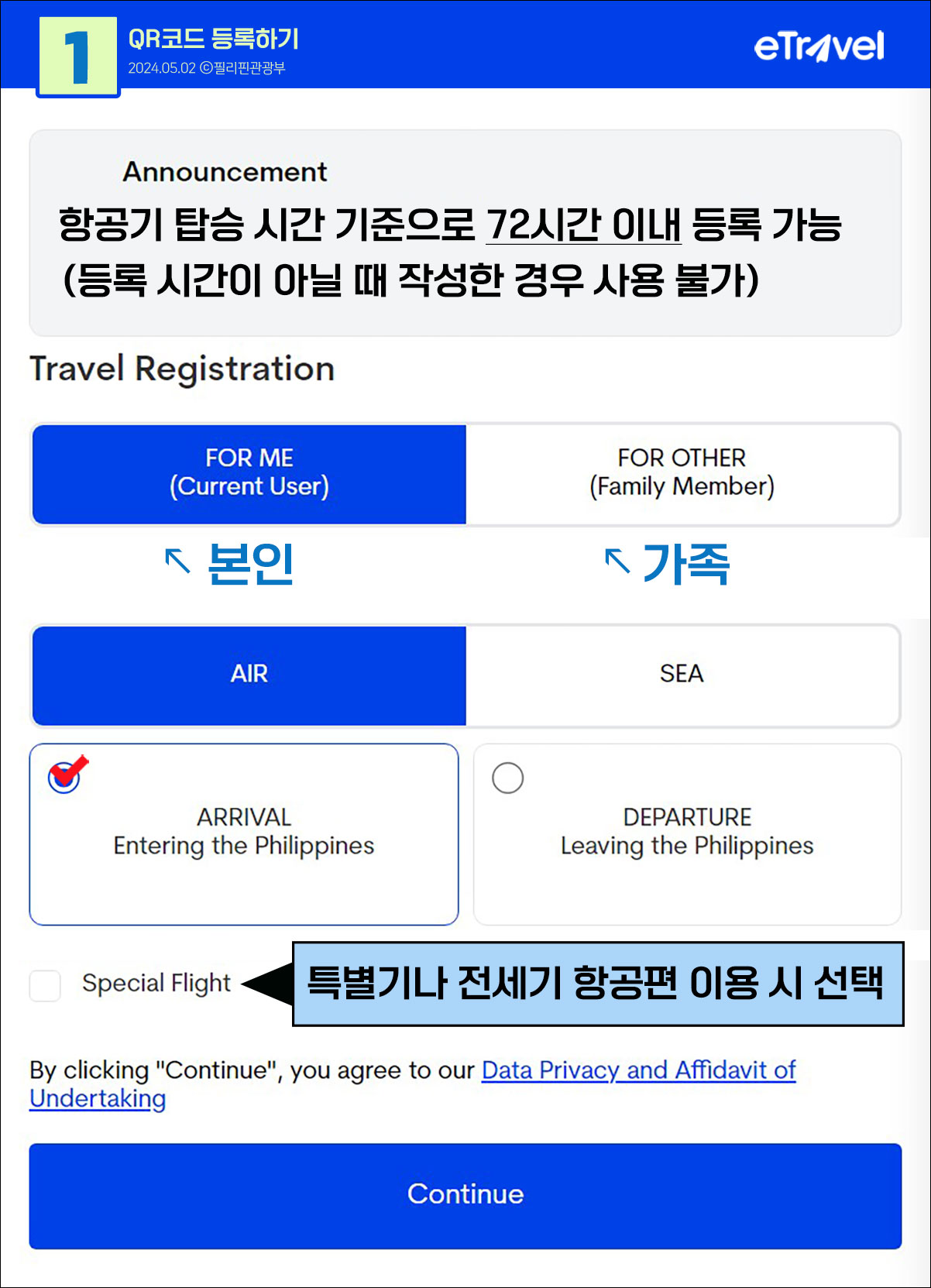Image resolution: width=931 pixels, height=1288 pixels.
Task: Switch to FOR OTHER (Family Member) tab
Action: [x=682, y=474]
